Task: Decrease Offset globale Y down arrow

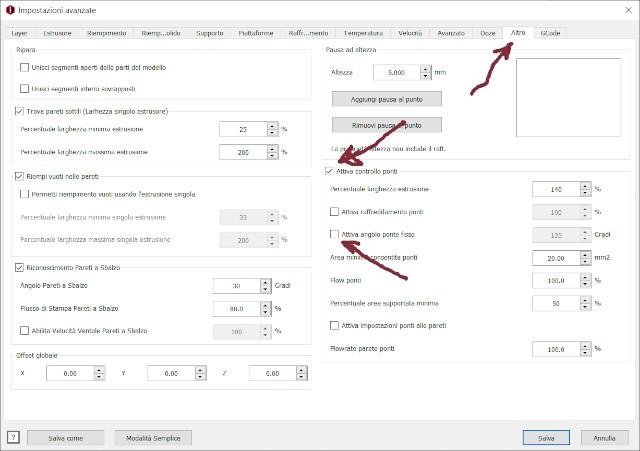Action: (x=200, y=377)
